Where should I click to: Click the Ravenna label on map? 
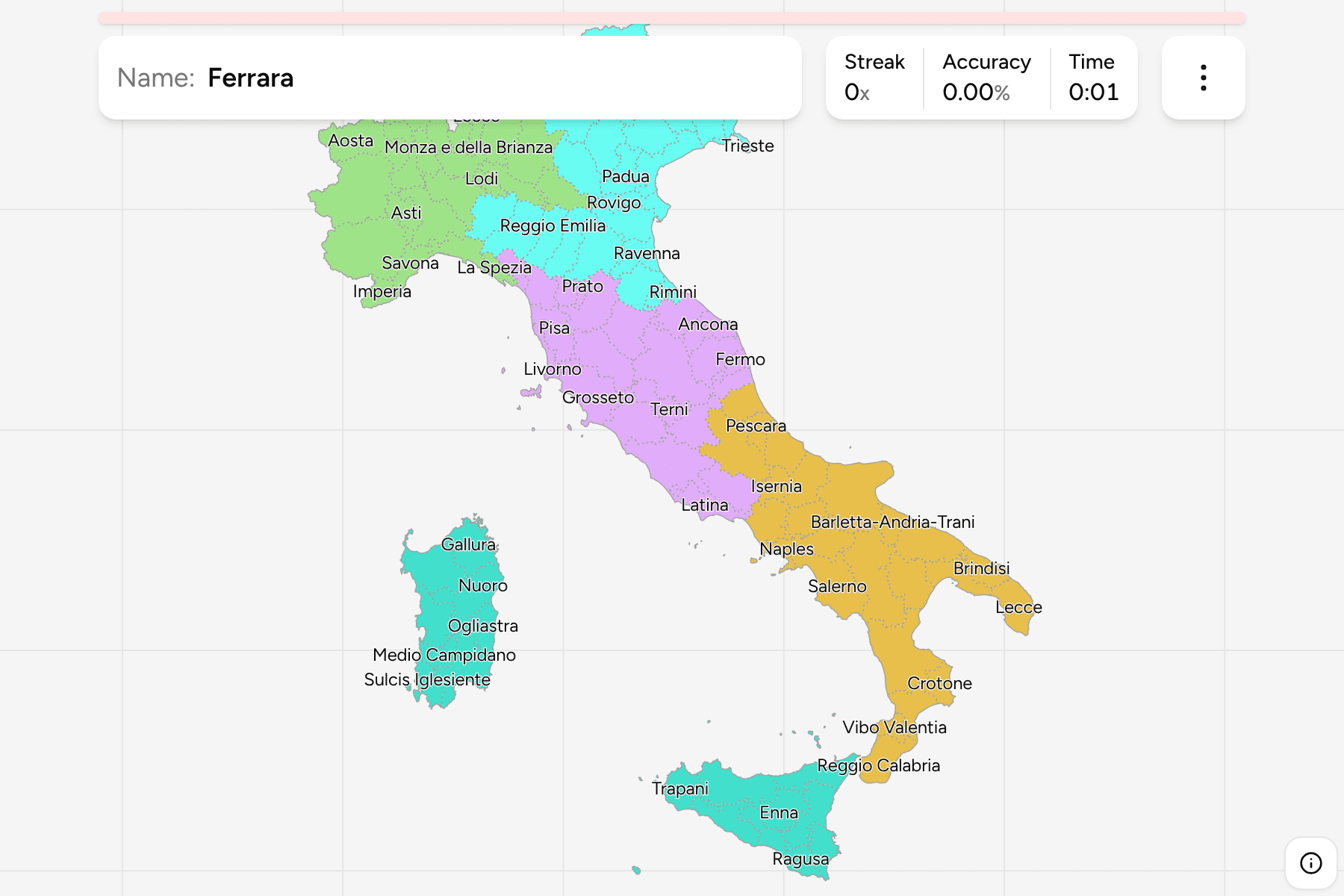click(x=647, y=253)
